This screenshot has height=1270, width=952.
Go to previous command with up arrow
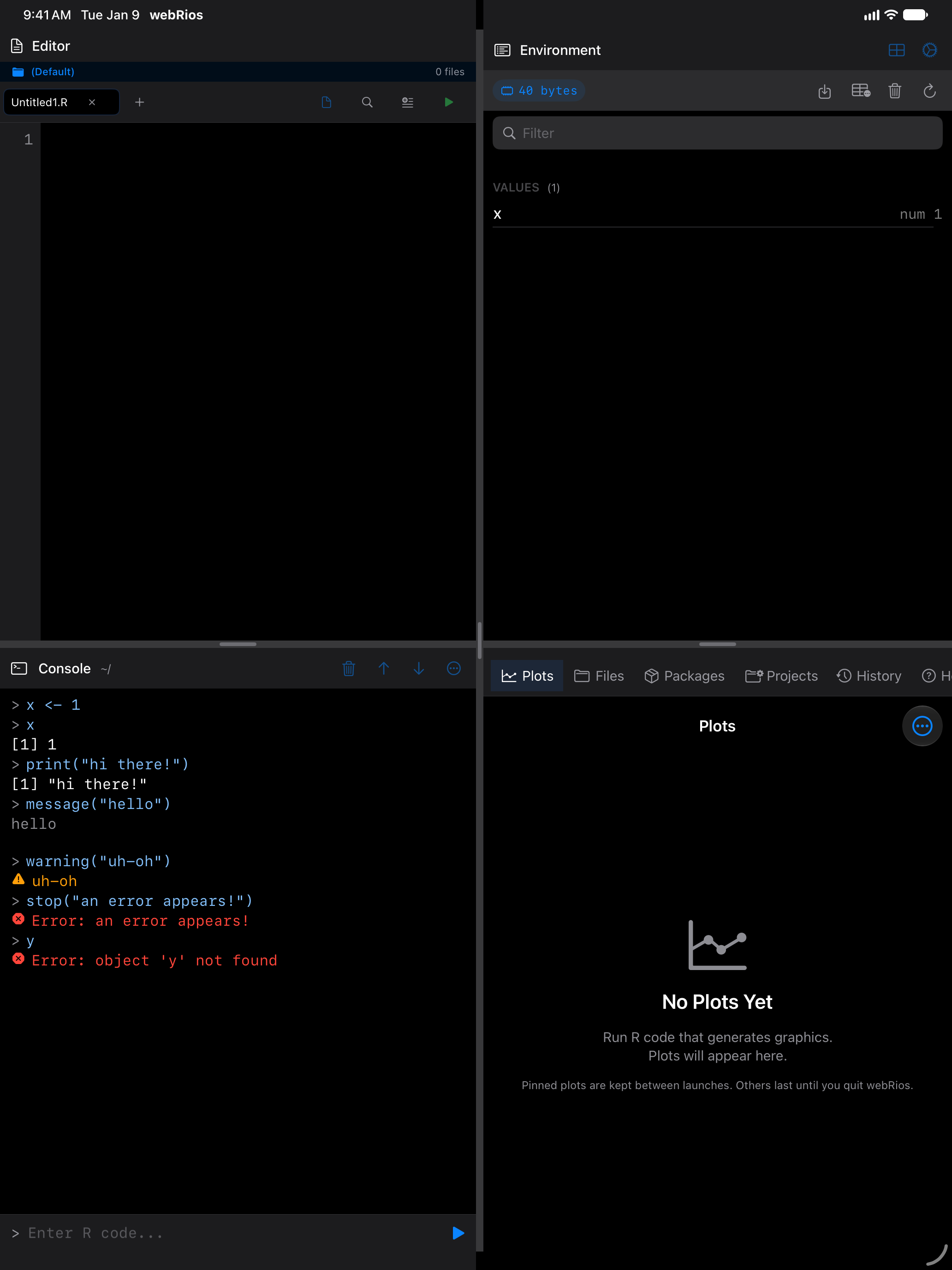[x=384, y=668]
